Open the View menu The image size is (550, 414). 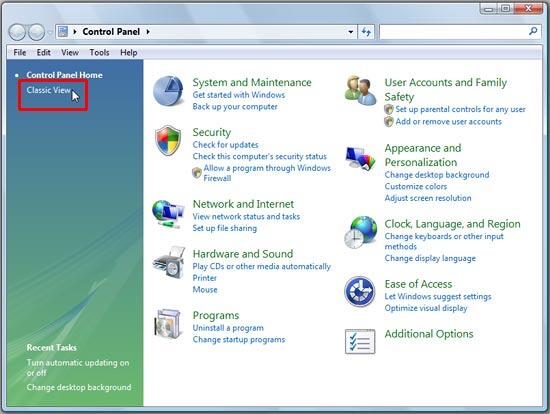pos(70,53)
